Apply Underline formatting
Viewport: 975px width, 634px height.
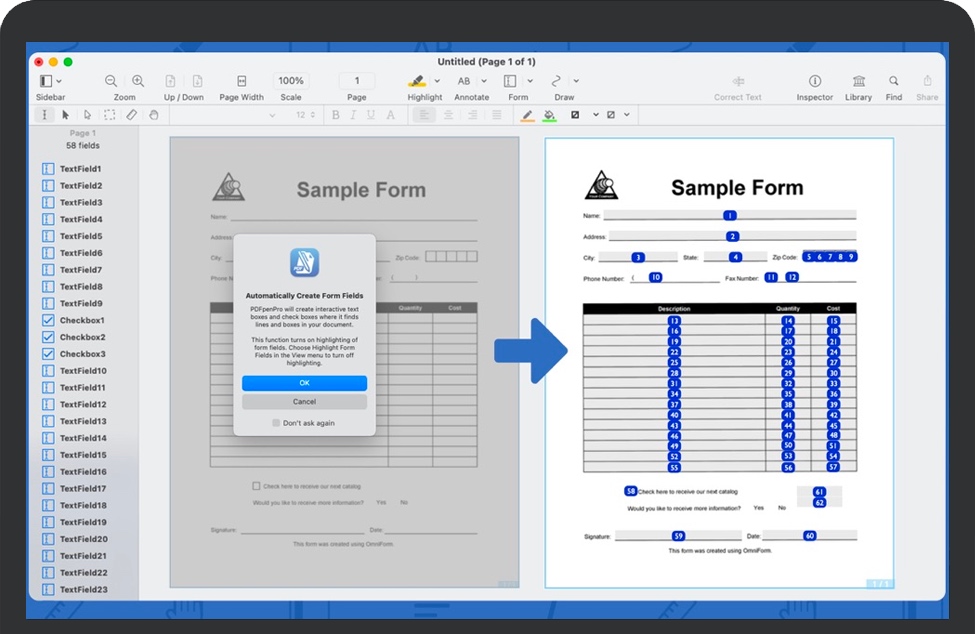tap(371, 115)
